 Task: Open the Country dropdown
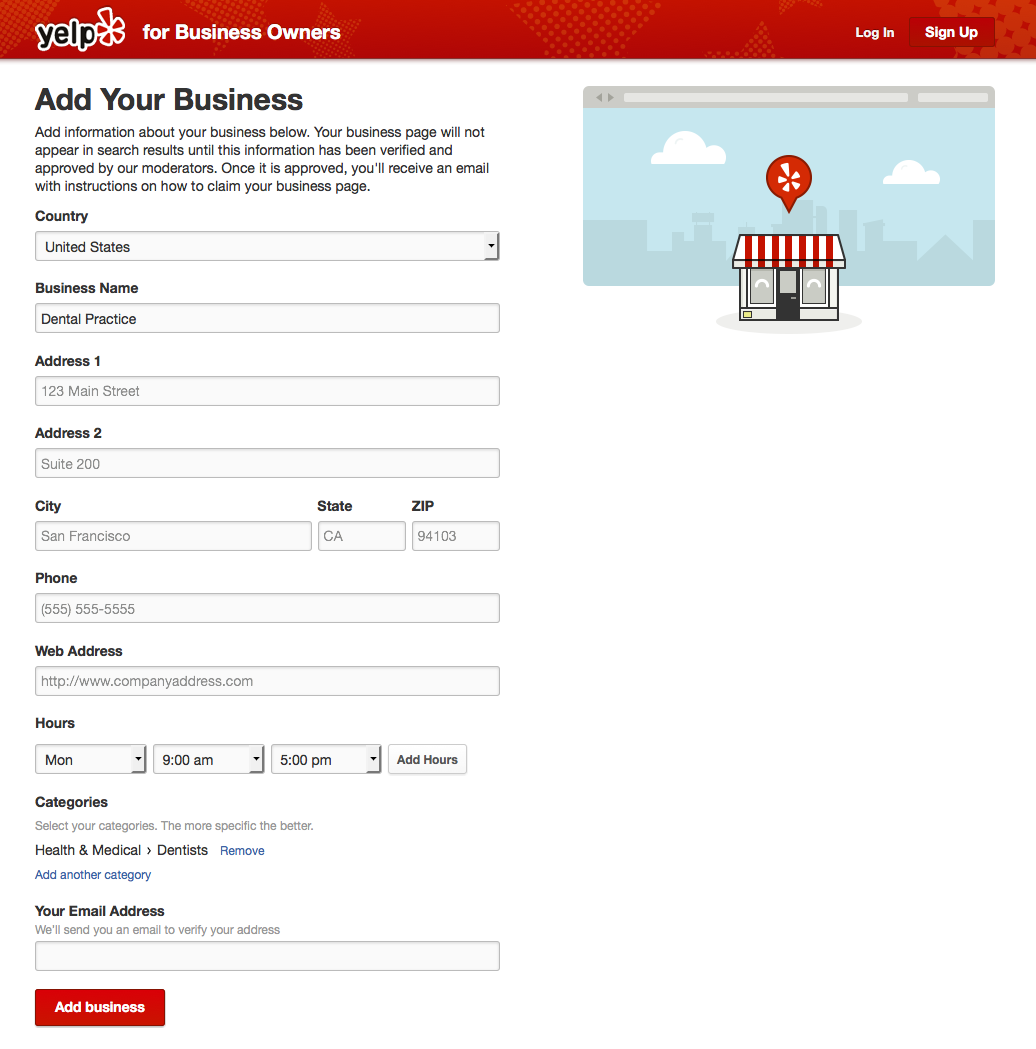point(267,246)
